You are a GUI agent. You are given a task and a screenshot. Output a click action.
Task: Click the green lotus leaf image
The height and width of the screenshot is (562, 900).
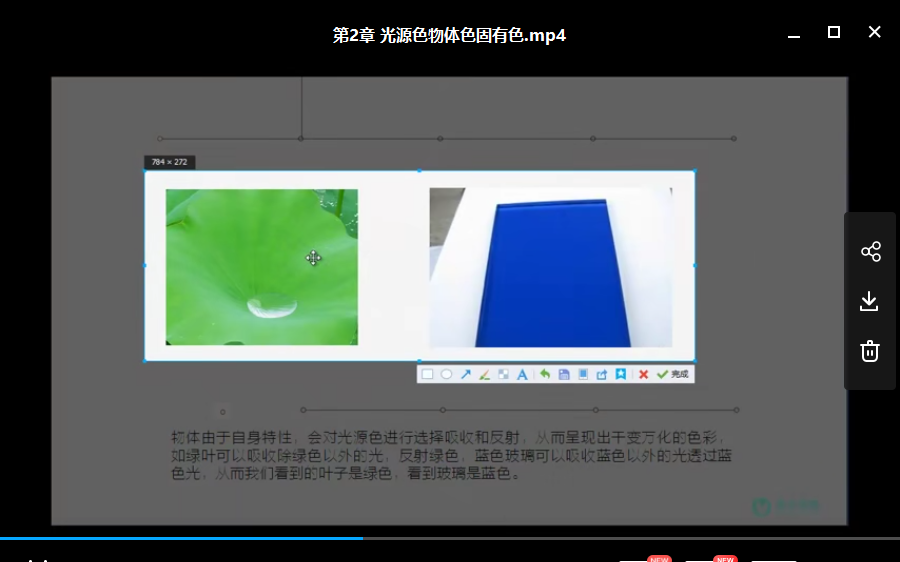click(x=262, y=267)
